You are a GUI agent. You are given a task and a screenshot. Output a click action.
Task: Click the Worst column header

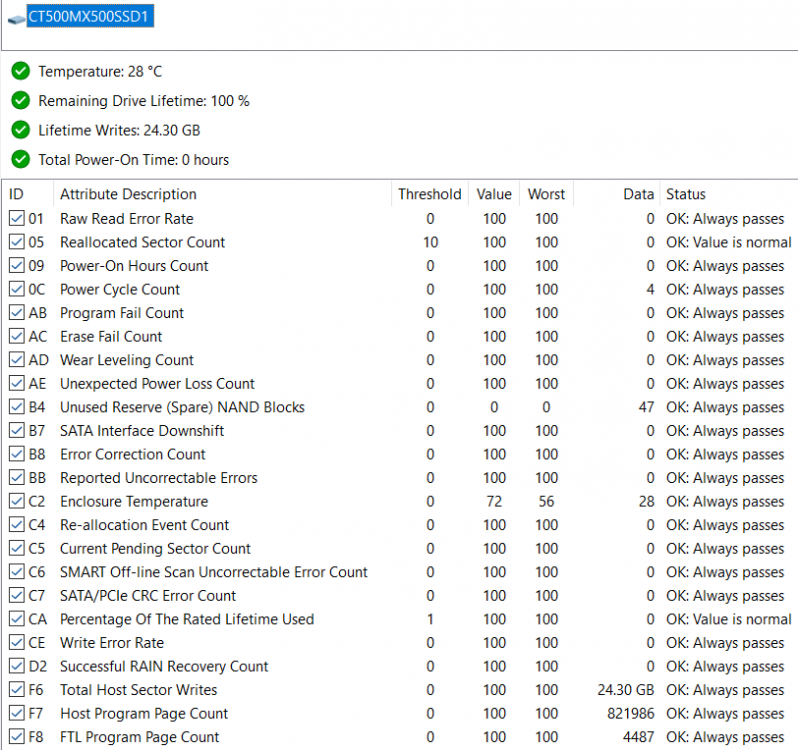[x=546, y=194]
